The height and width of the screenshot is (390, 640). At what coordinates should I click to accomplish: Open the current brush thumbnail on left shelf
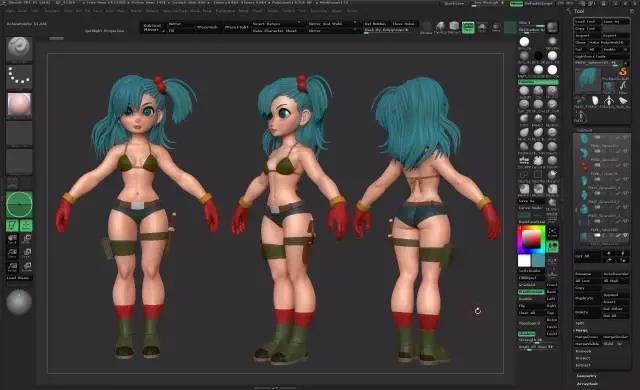19,49
